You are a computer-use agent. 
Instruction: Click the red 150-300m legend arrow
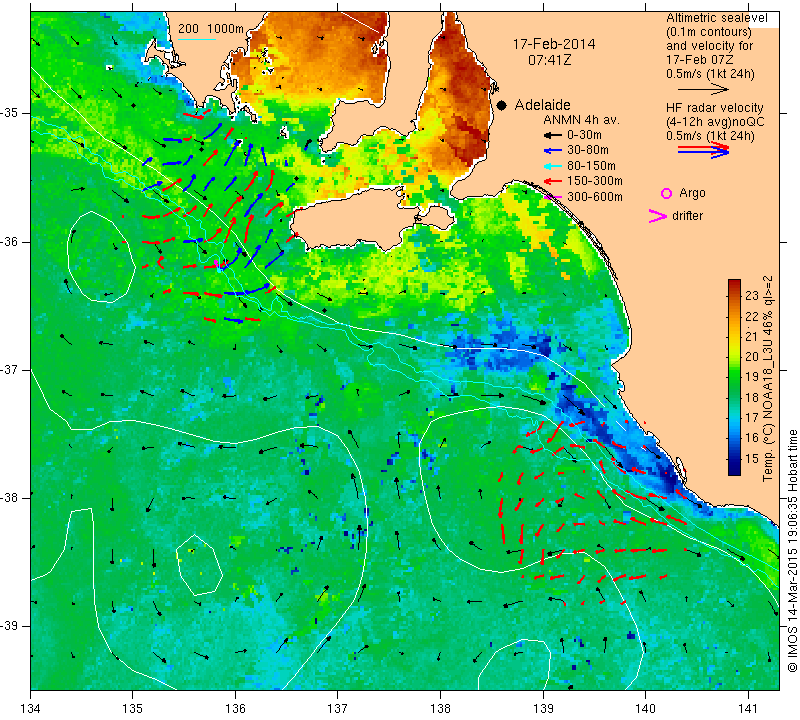[552, 181]
